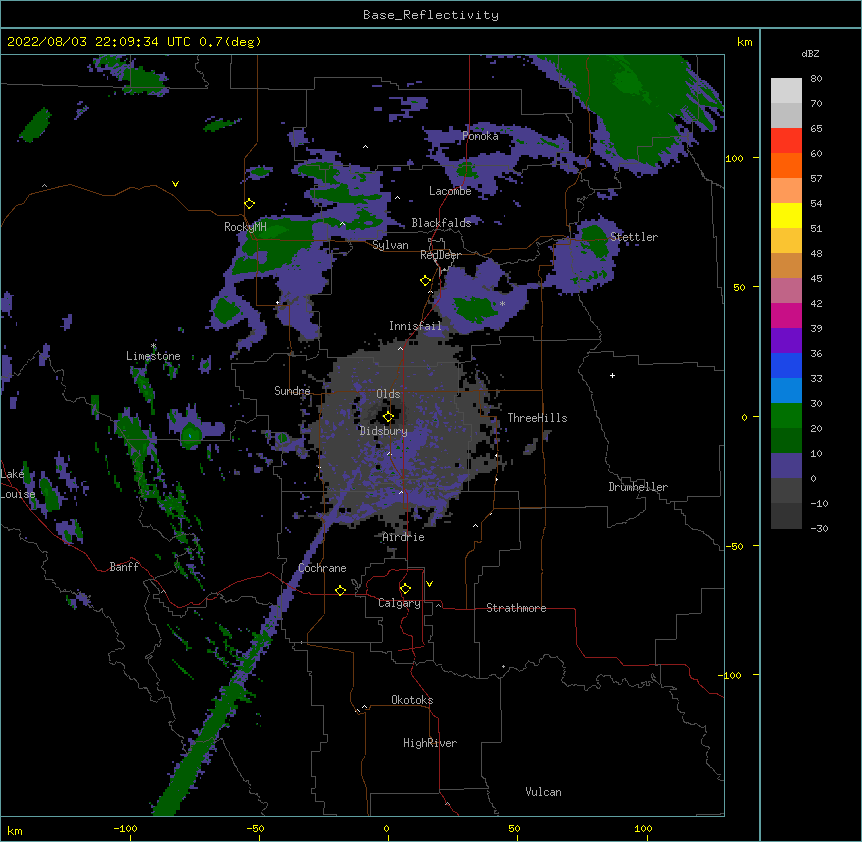Click the 51 dBZ yellow color swatch
The height and width of the screenshot is (842, 862).
click(786, 215)
